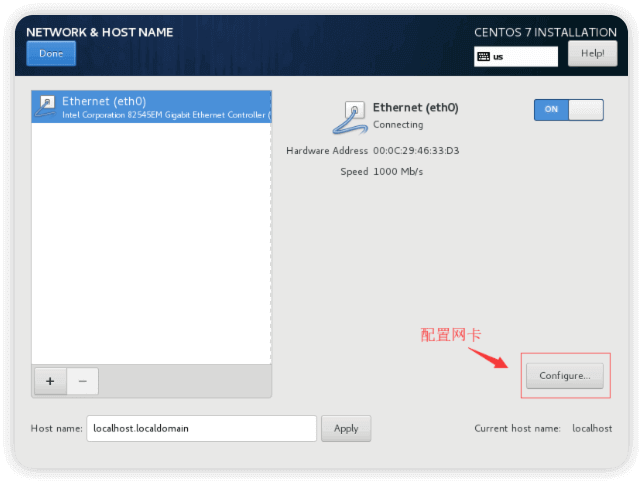Click the Ethernet cable icon in list row
Viewport: 643px width, 483px height.
point(46,107)
